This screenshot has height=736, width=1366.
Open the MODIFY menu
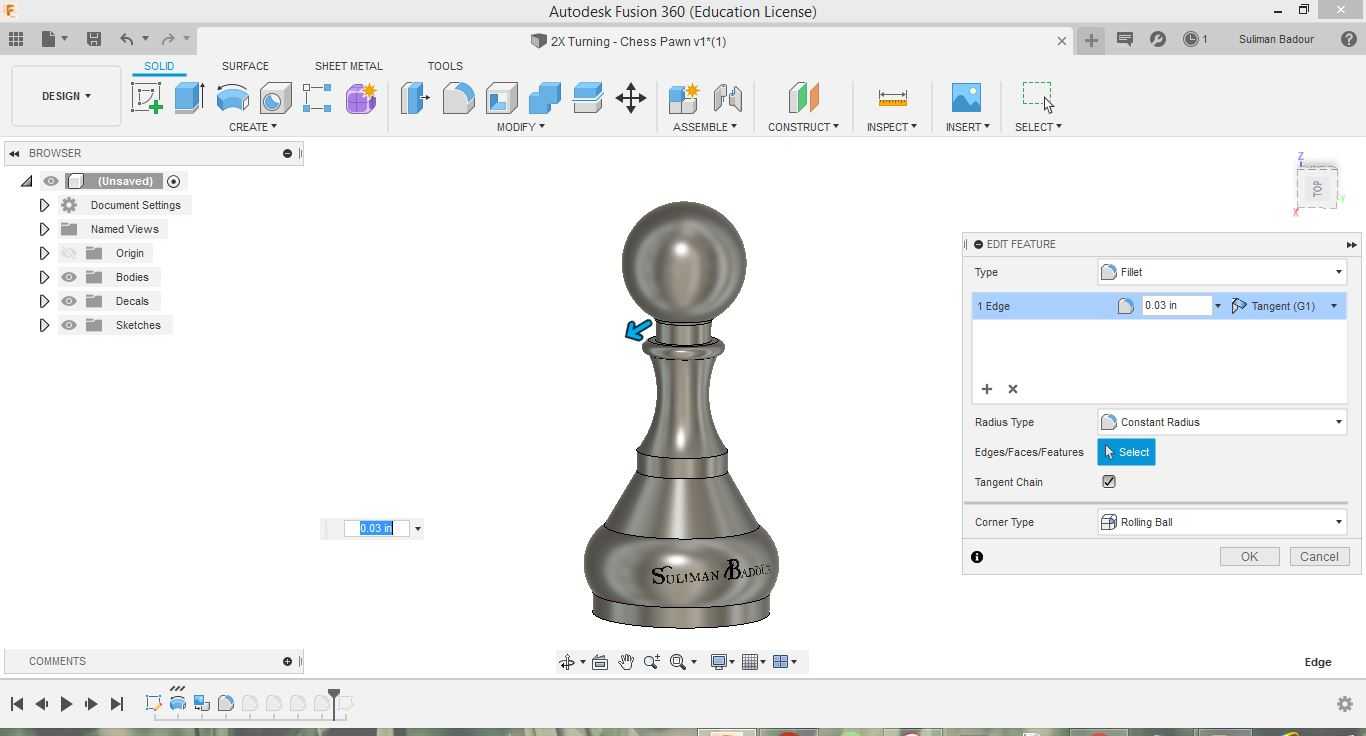coord(520,127)
